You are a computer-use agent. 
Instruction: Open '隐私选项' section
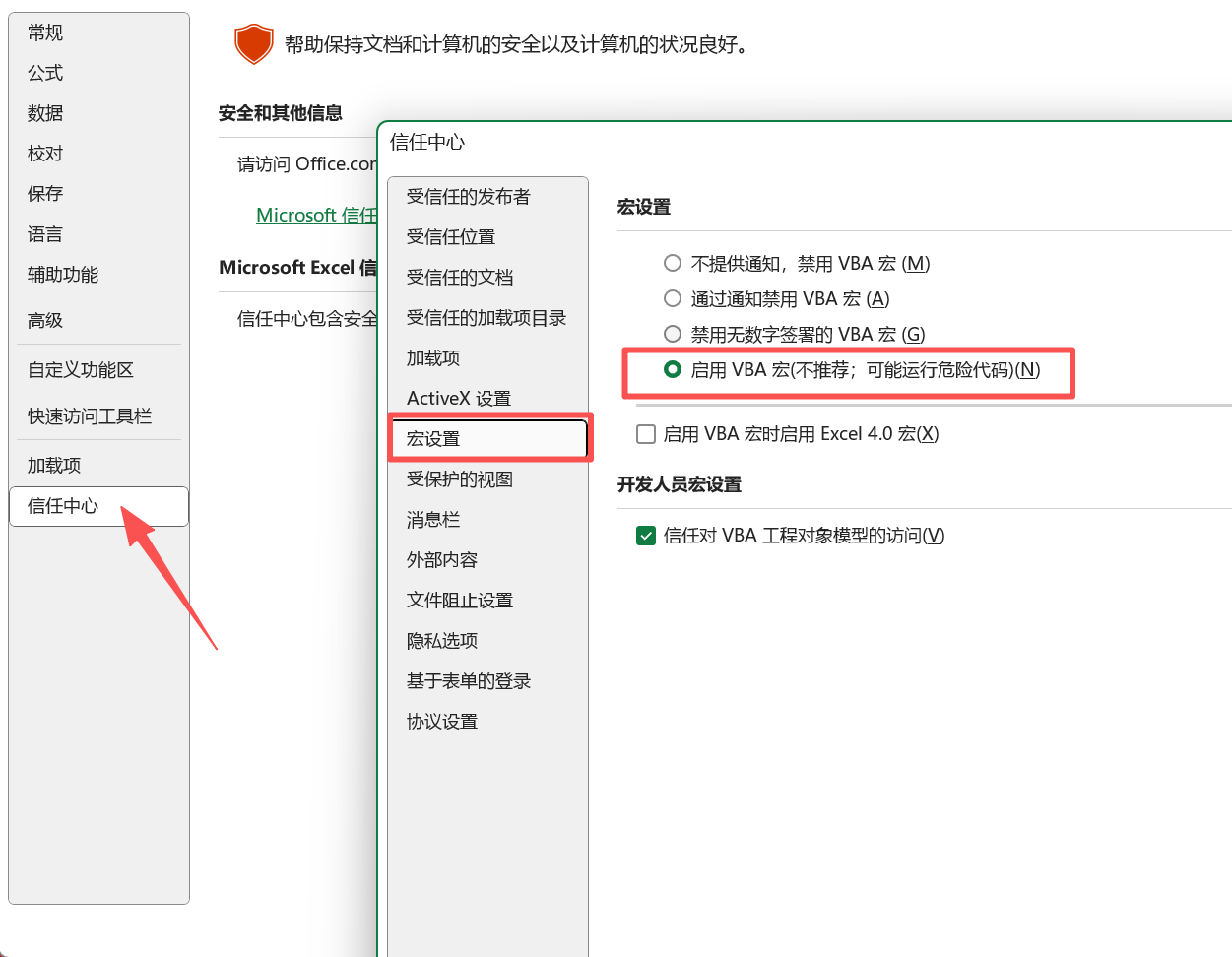pyautogui.click(x=442, y=641)
